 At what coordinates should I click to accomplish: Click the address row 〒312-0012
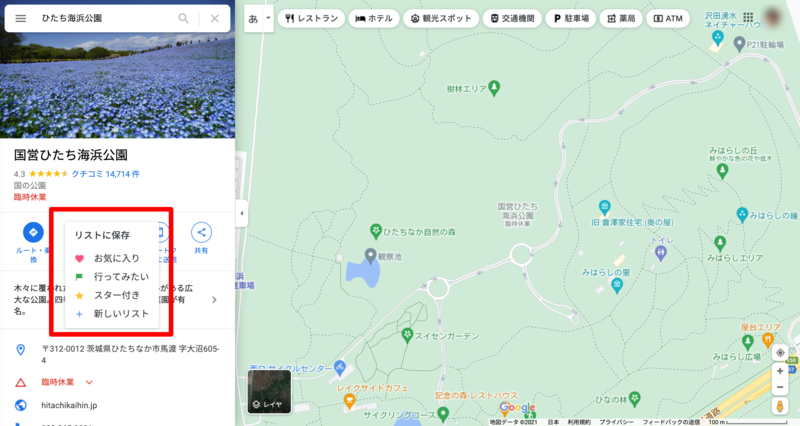117,355
